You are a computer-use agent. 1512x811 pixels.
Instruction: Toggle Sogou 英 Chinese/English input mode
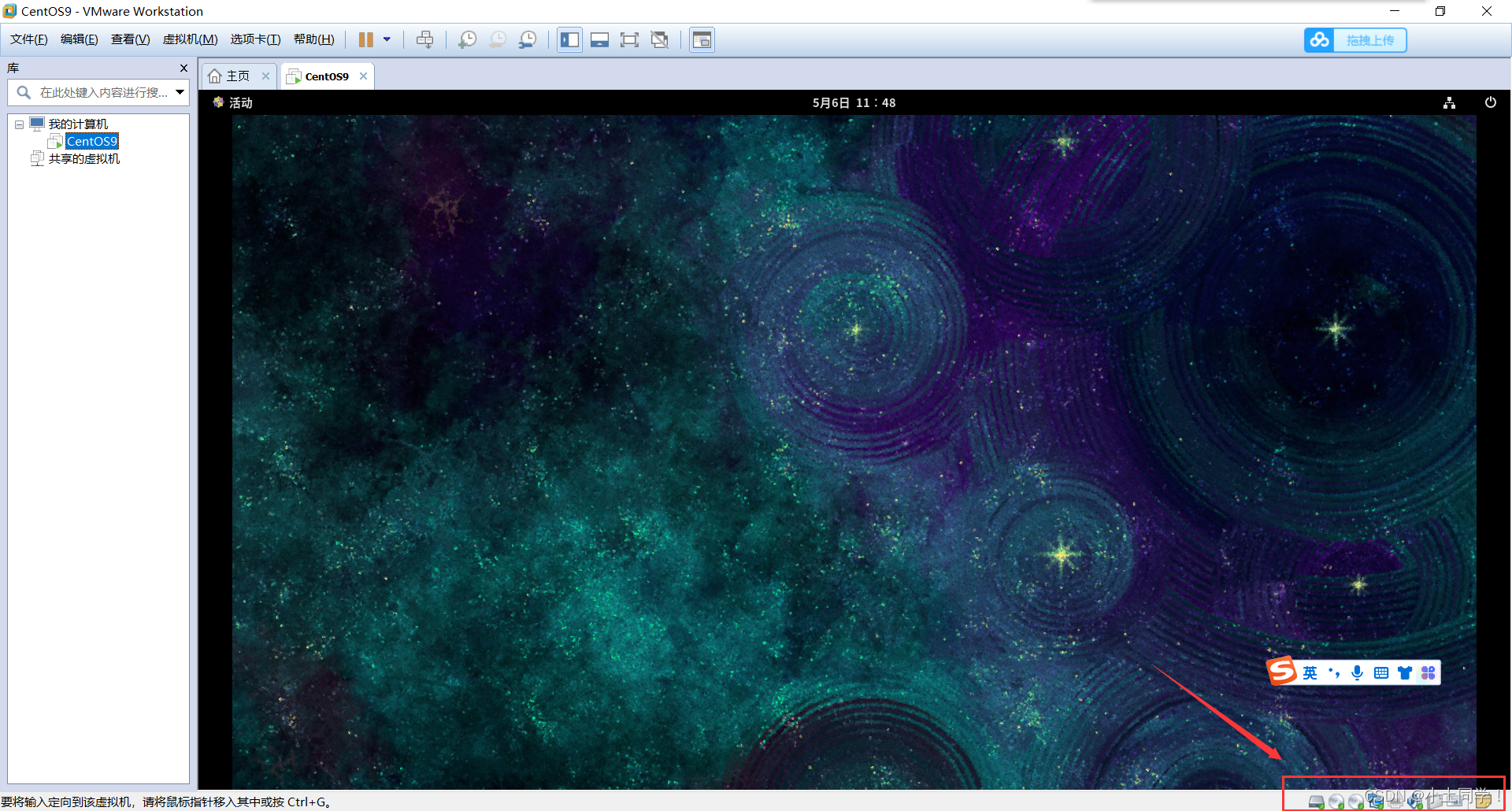tap(1310, 672)
